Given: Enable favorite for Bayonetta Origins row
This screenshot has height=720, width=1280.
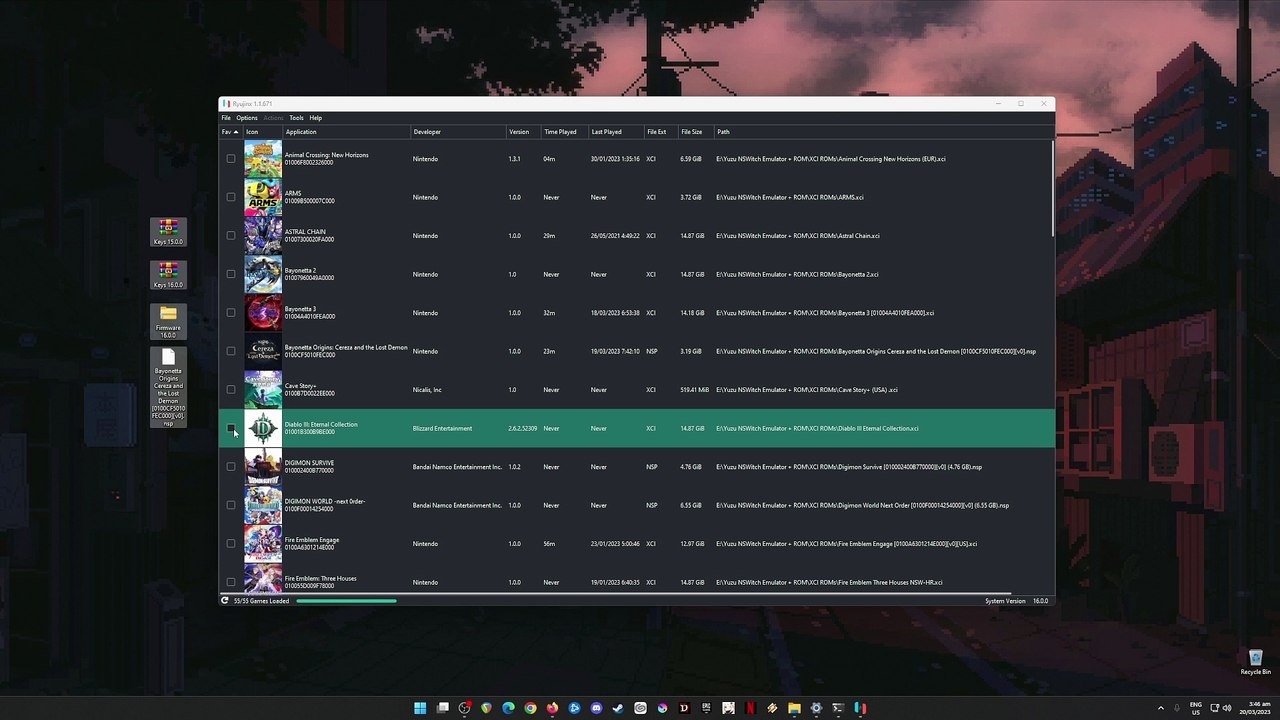Looking at the screenshot, I should (x=231, y=351).
